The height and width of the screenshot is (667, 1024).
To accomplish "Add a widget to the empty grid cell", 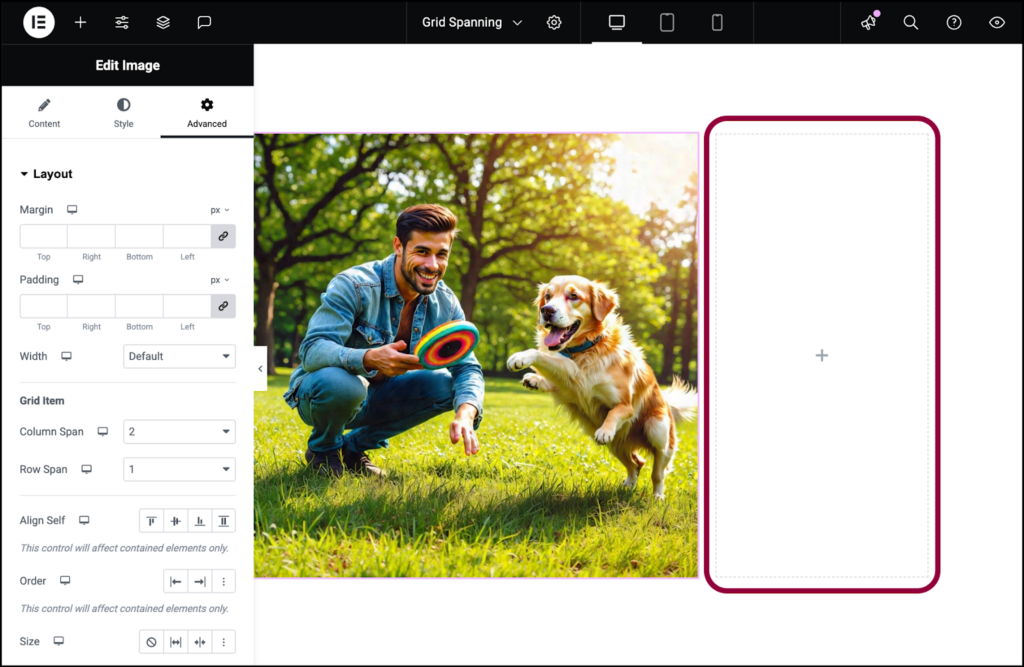I will click(821, 355).
